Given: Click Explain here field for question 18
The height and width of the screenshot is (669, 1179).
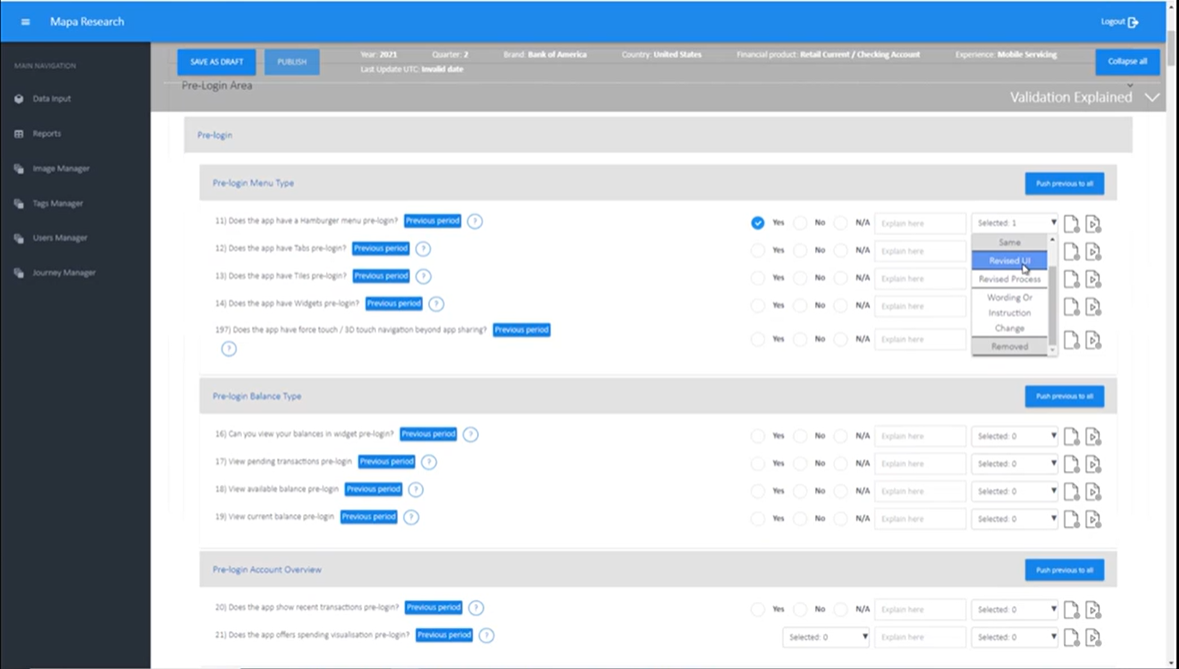Looking at the screenshot, I should (920, 491).
